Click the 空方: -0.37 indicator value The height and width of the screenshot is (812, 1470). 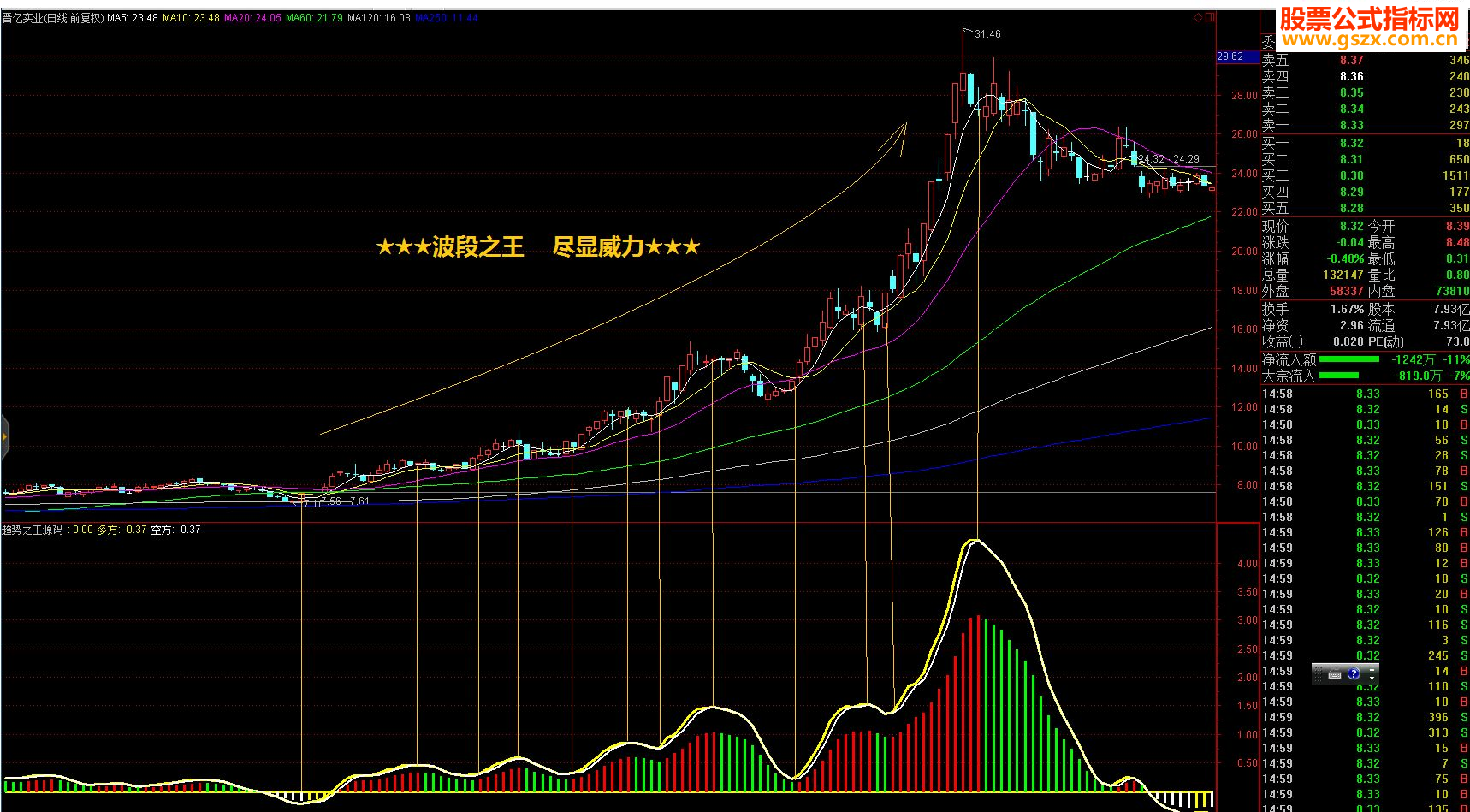point(175,530)
